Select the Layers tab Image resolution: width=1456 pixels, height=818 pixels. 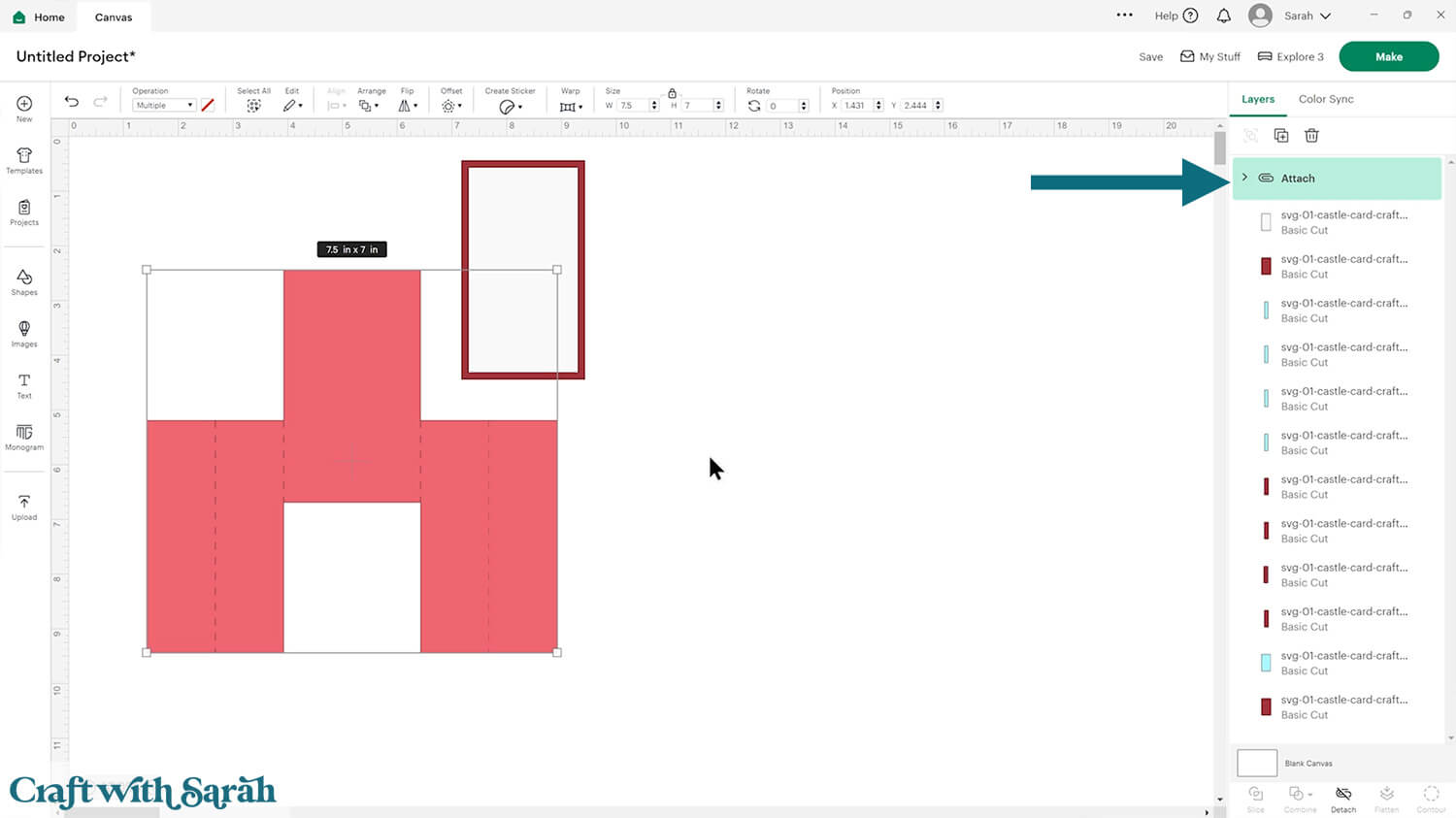tap(1258, 99)
